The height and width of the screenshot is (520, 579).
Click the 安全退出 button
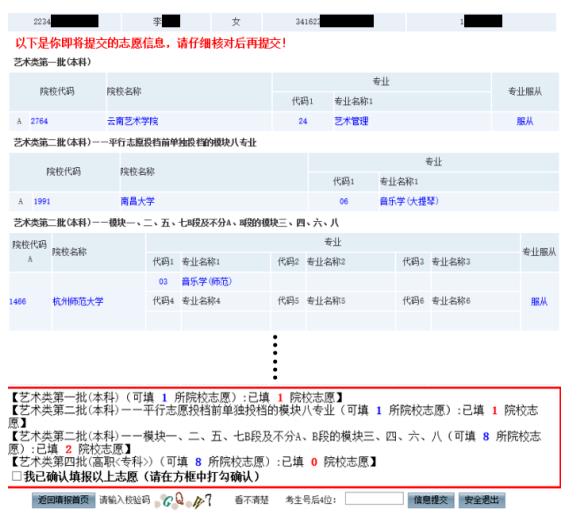482,500
